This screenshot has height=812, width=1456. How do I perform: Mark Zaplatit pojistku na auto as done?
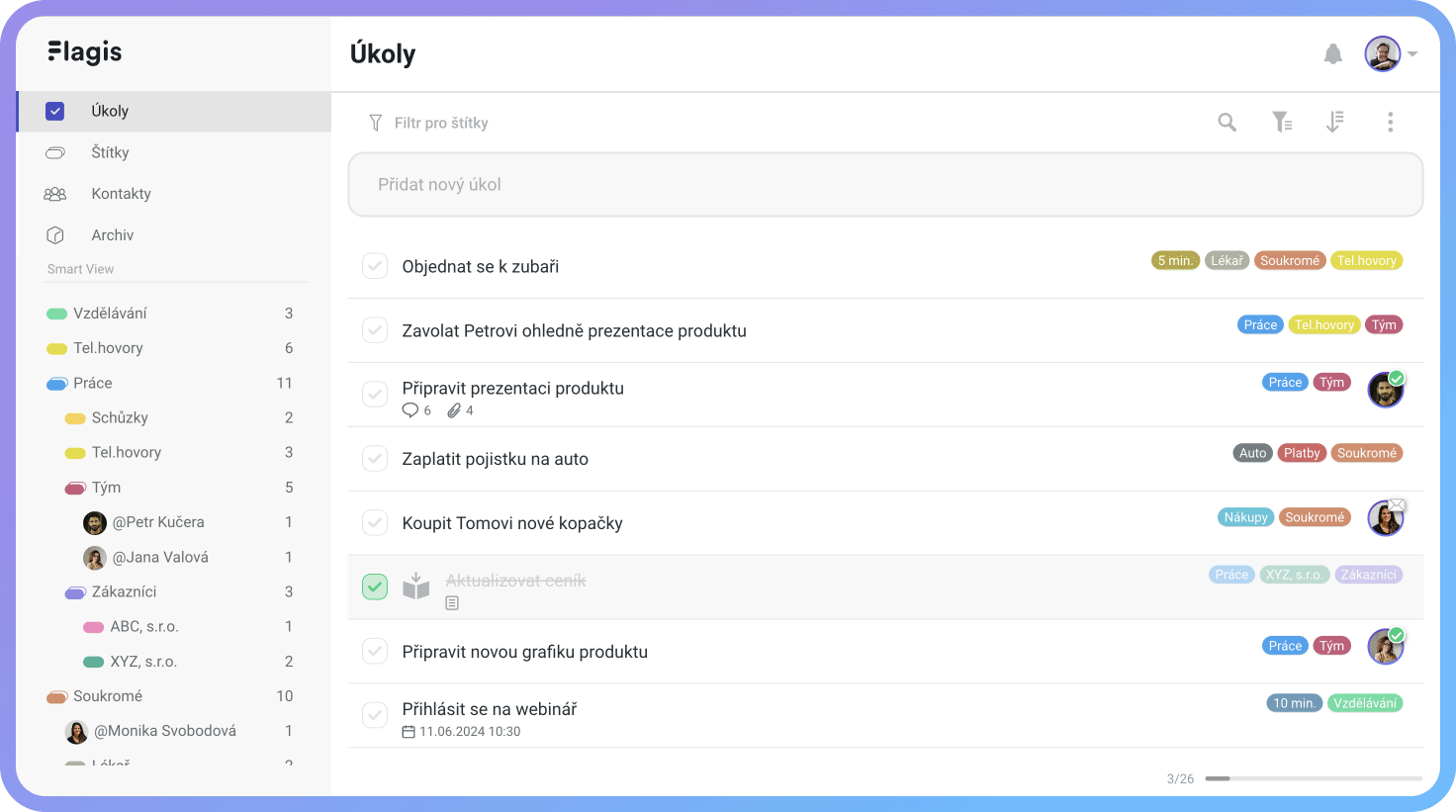(375, 459)
